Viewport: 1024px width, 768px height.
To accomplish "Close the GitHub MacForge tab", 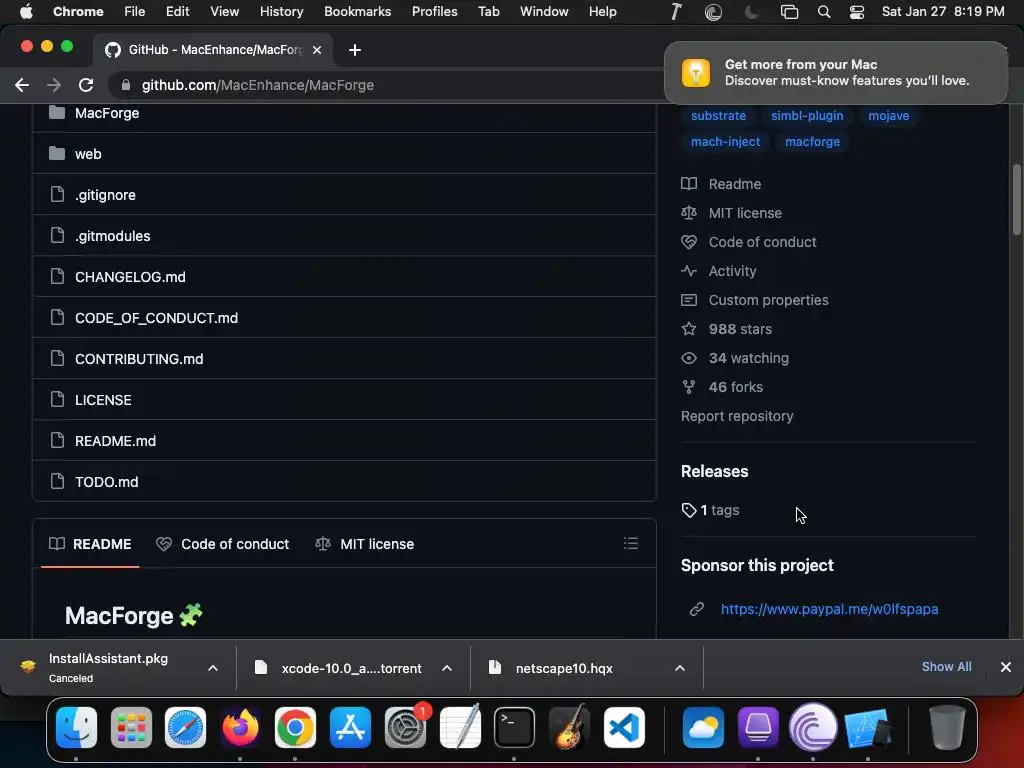I will coord(317,50).
